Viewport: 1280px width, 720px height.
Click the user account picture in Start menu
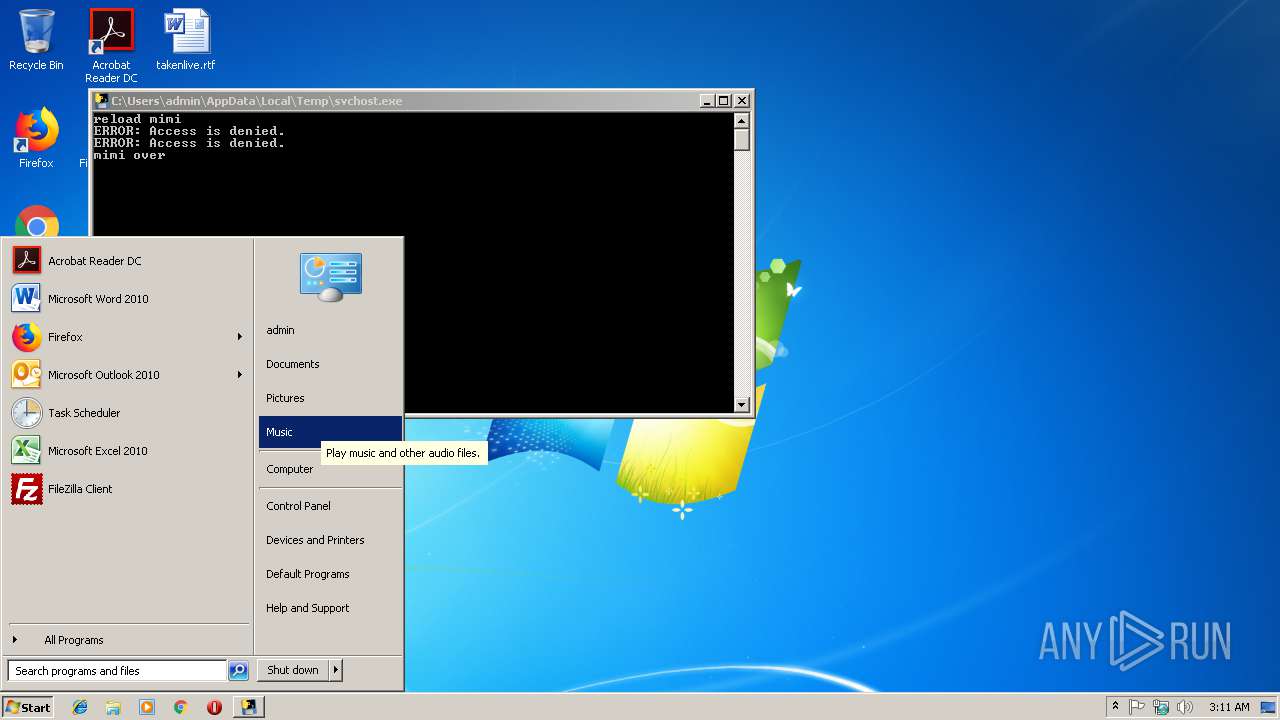pyautogui.click(x=331, y=277)
